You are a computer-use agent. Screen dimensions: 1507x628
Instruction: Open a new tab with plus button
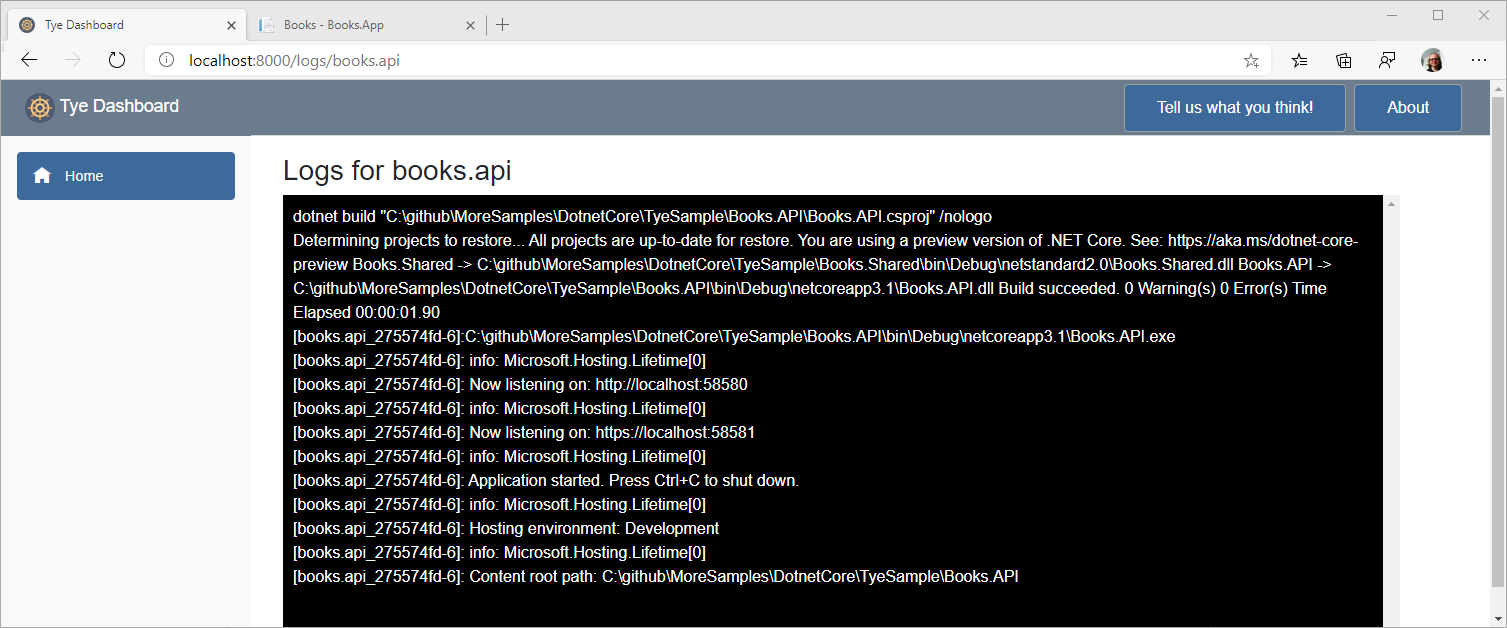tap(502, 25)
